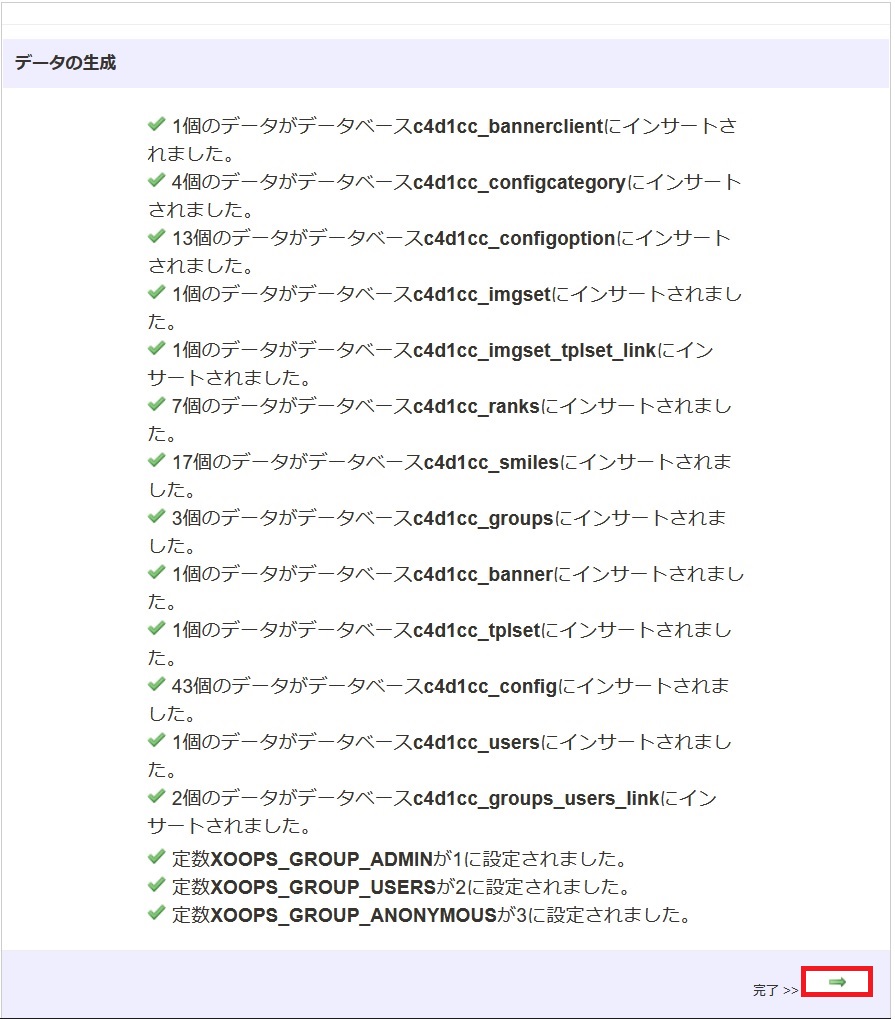
Task: Click the c4d1cc_configoption table name
Action: click(x=519, y=239)
